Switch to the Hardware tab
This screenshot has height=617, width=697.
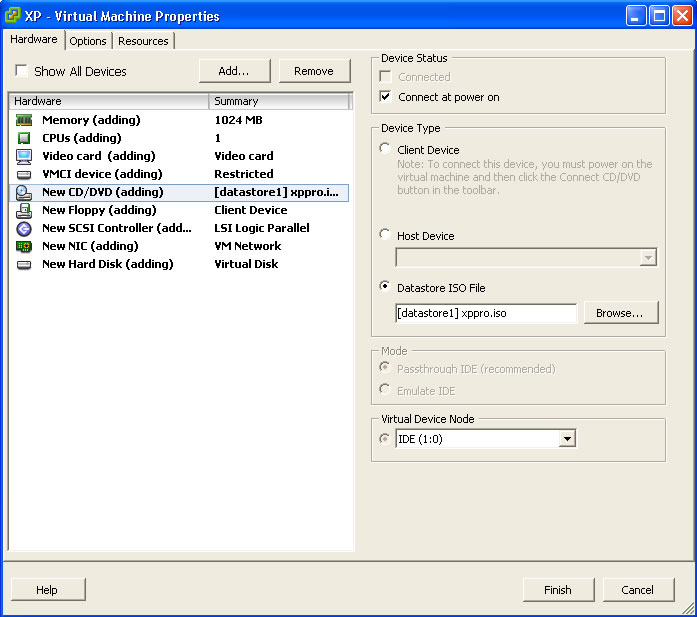click(x=34, y=40)
